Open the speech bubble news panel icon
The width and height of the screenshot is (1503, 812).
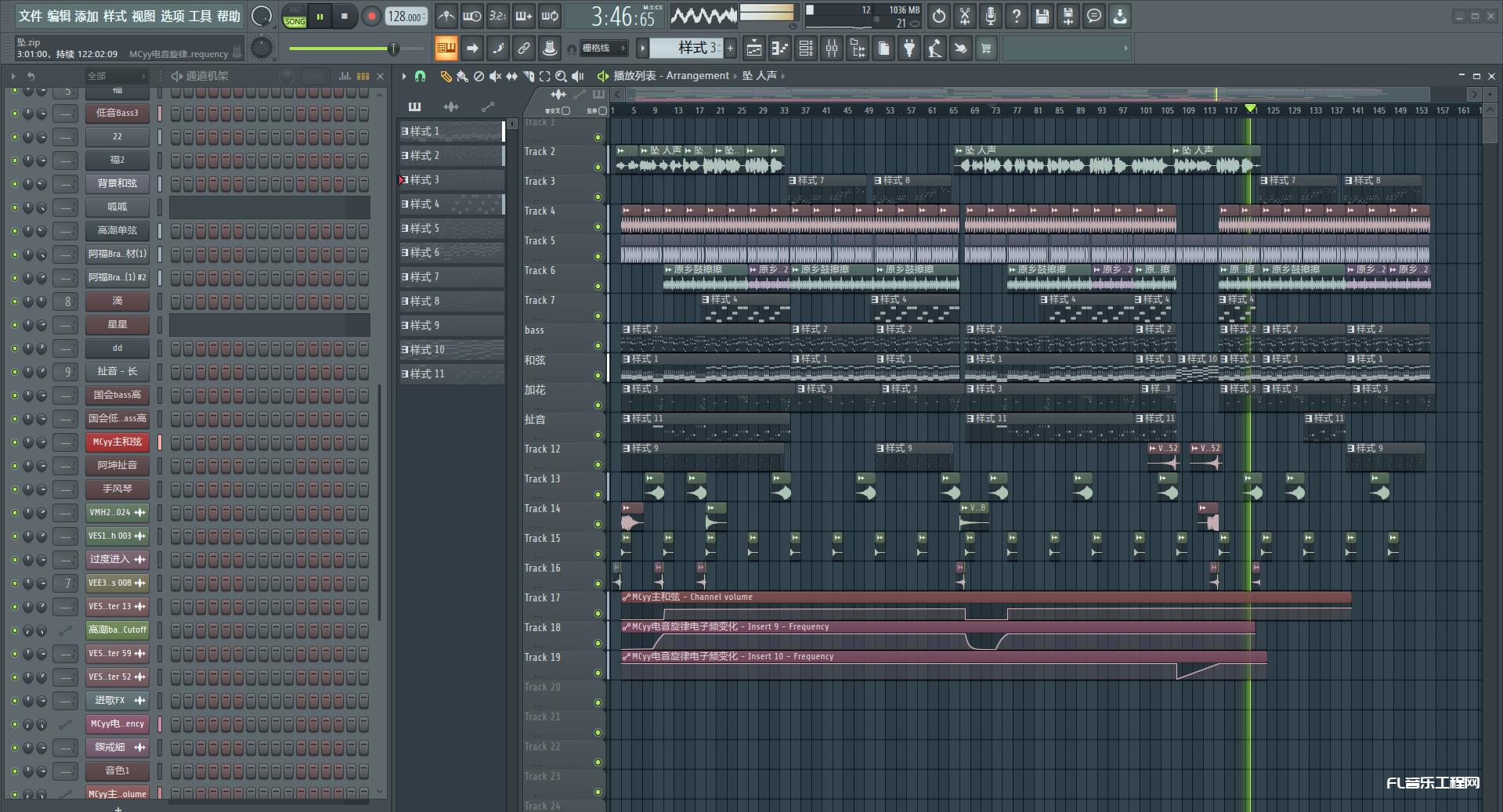click(x=1094, y=16)
